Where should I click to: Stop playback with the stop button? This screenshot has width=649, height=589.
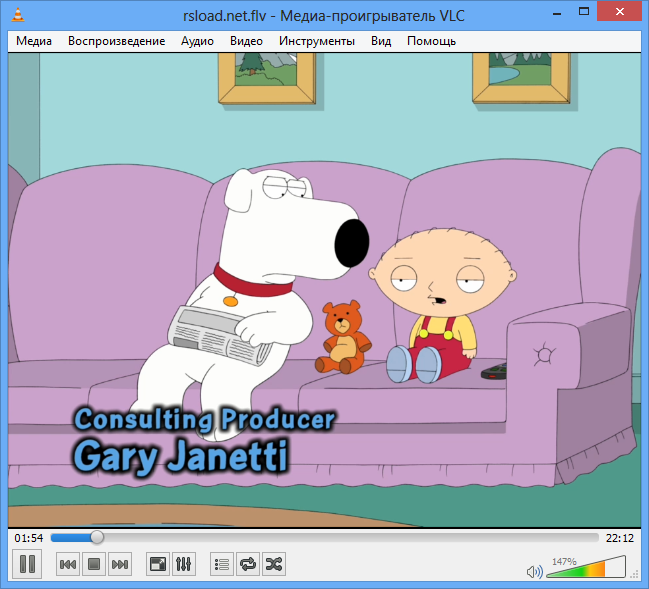coord(94,564)
